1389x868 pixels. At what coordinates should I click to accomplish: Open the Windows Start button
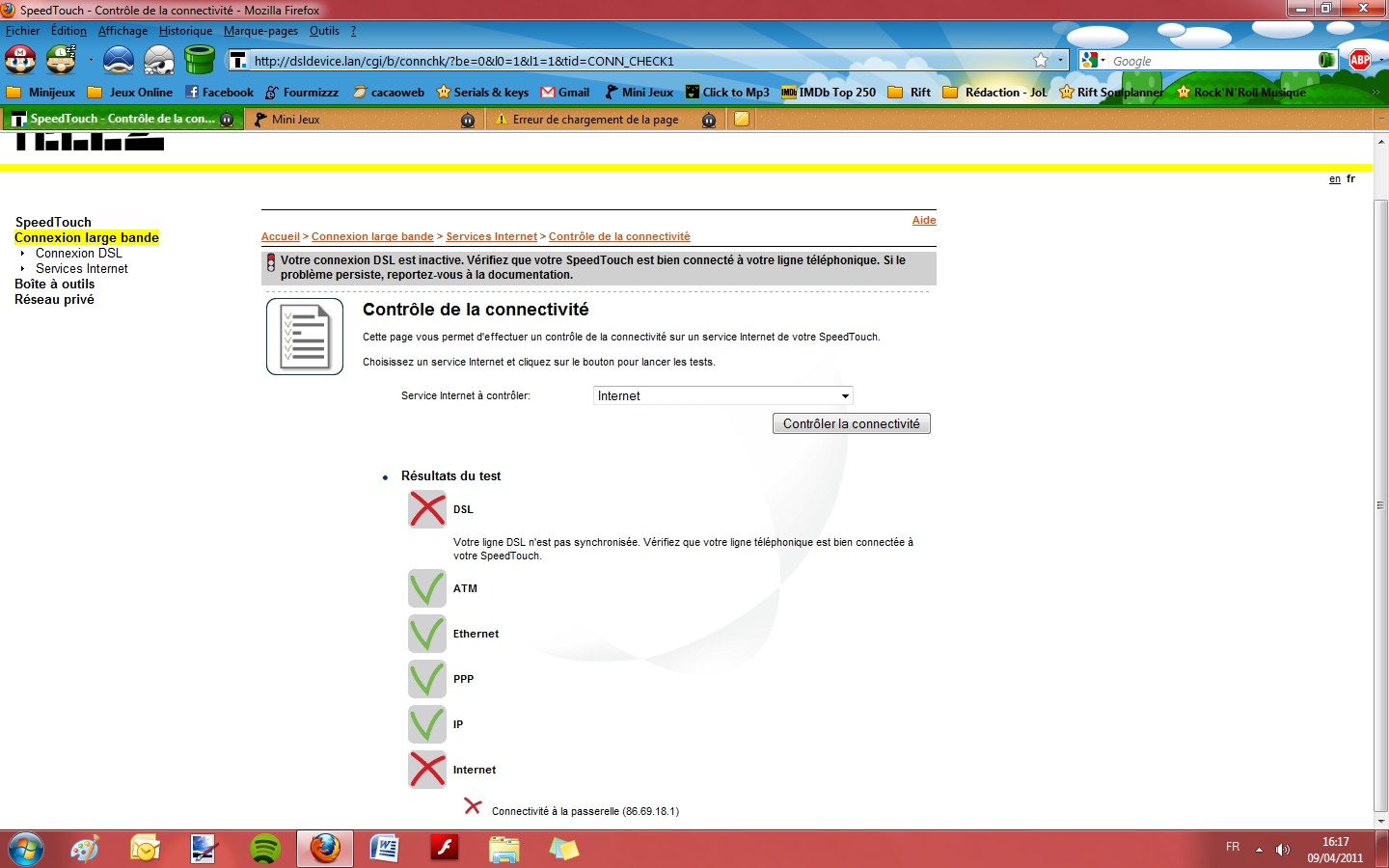pyautogui.click(x=26, y=849)
